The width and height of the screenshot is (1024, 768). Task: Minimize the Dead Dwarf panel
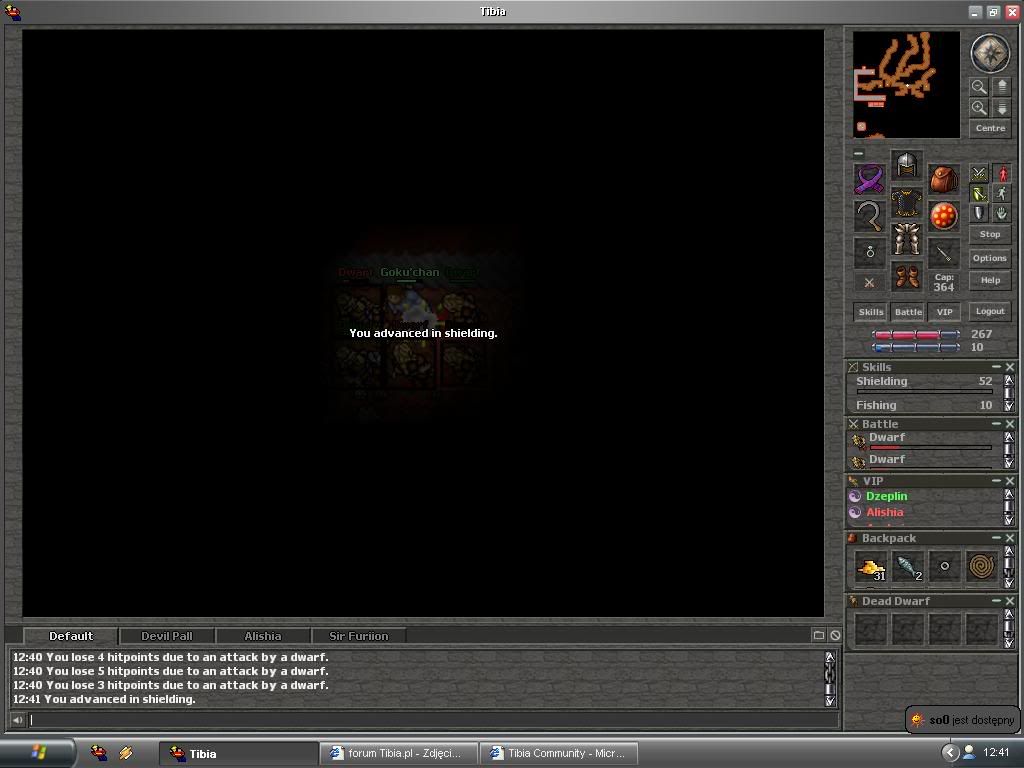tap(997, 601)
